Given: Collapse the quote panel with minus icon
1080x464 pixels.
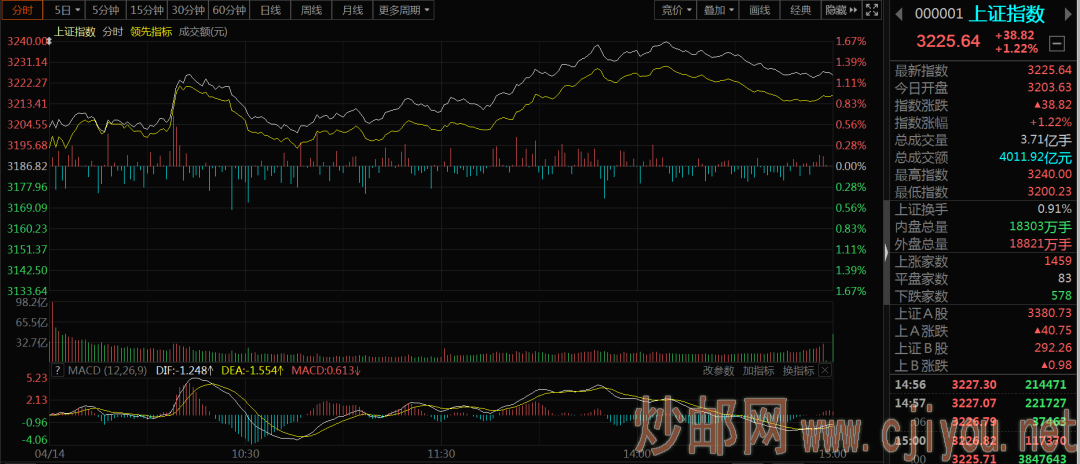Looking at the screenshot, I should [1056, 43].
